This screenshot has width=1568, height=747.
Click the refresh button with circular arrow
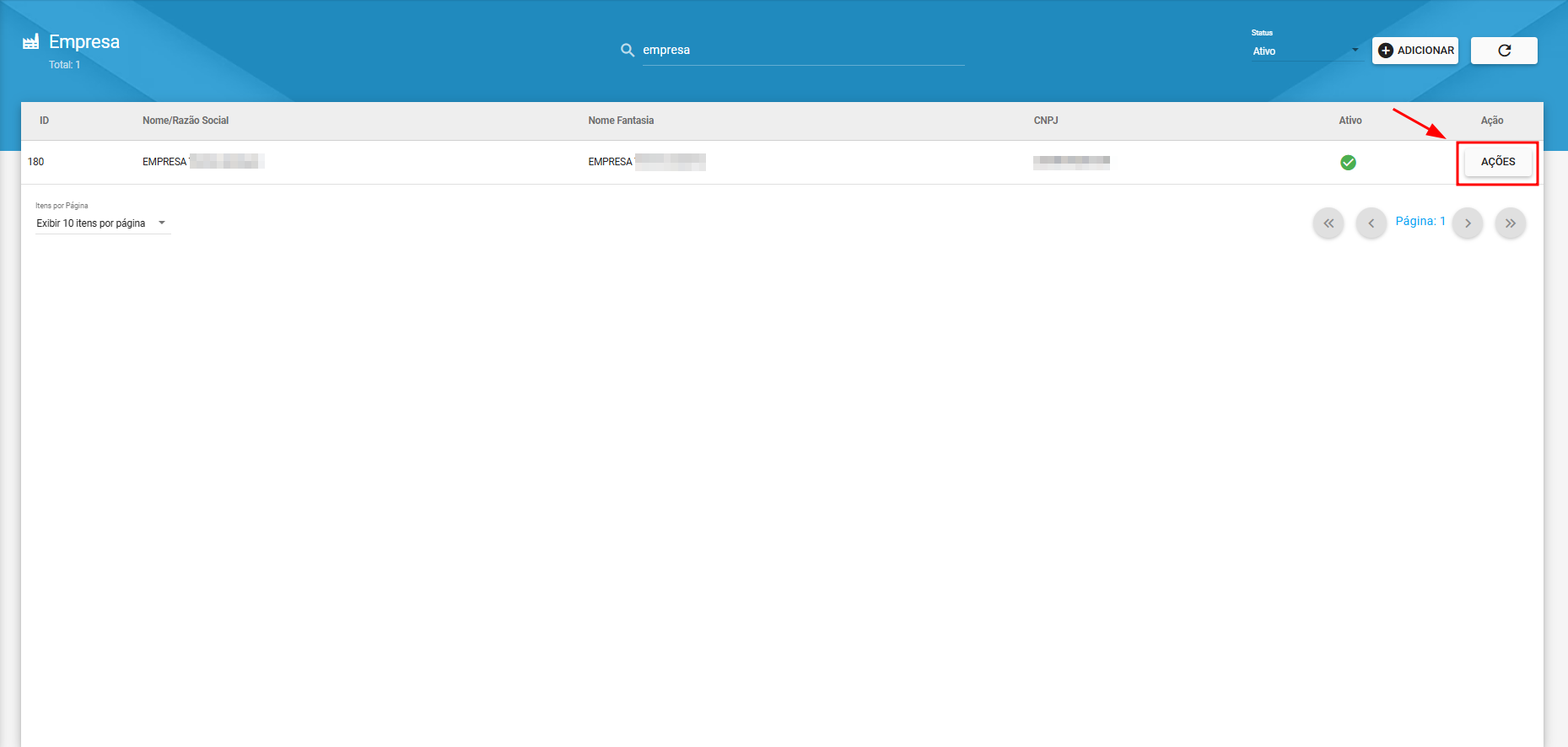tap(1504, 51)
